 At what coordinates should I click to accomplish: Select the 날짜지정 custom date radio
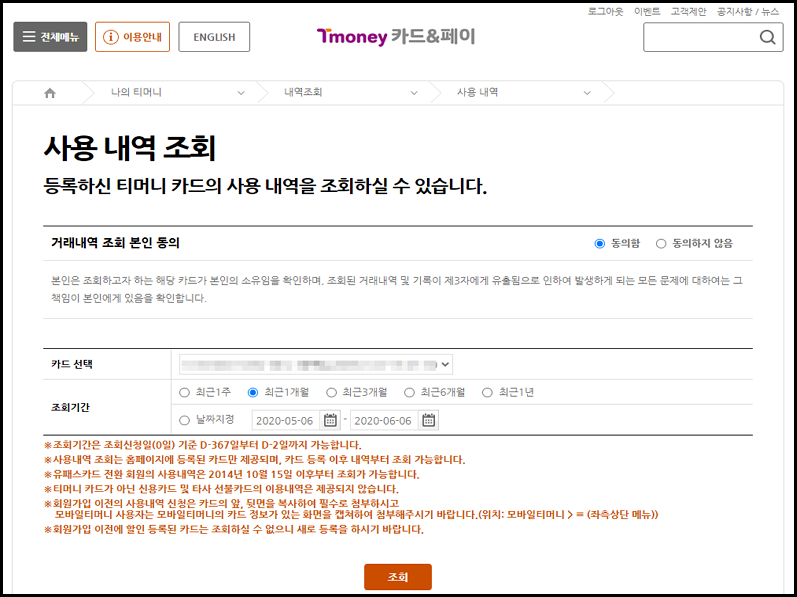click(x=184, y=420)
